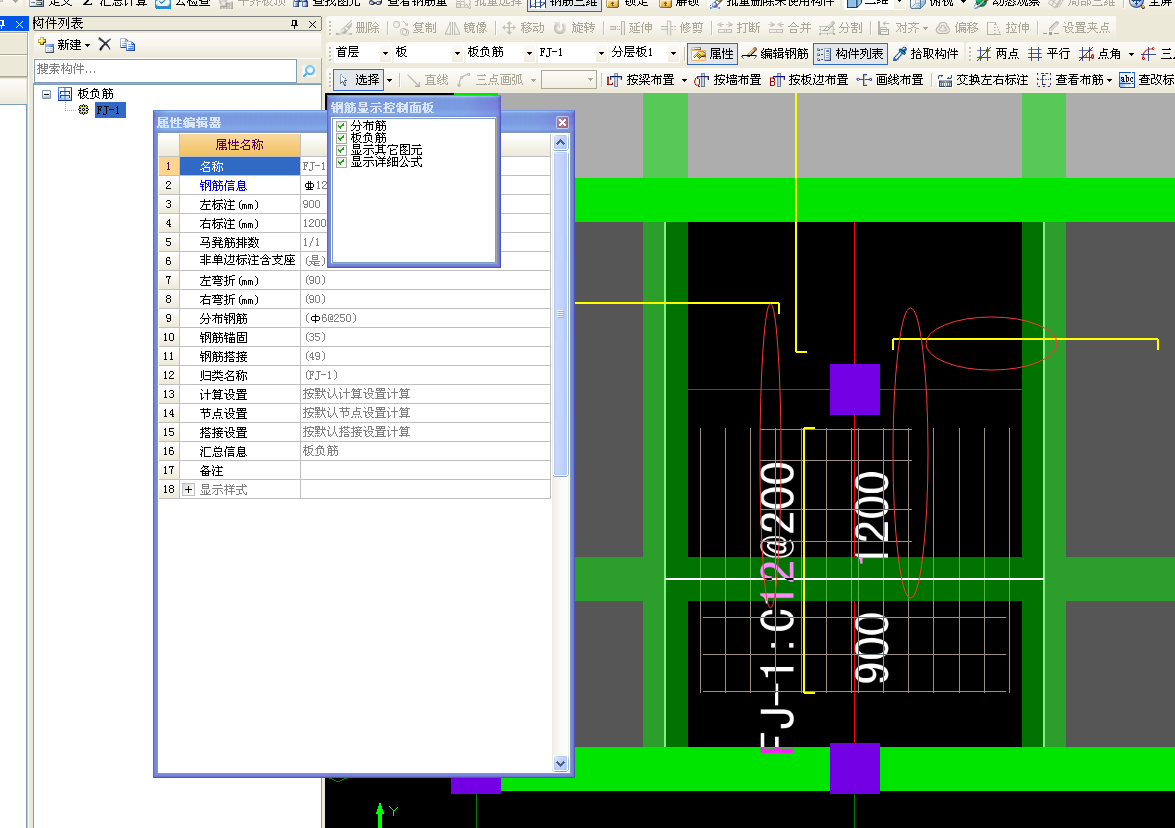The height and width of the screenshot is (828, 1175).
Task: Click the 1200 dimension label in drawing
Action: point(872,517)
